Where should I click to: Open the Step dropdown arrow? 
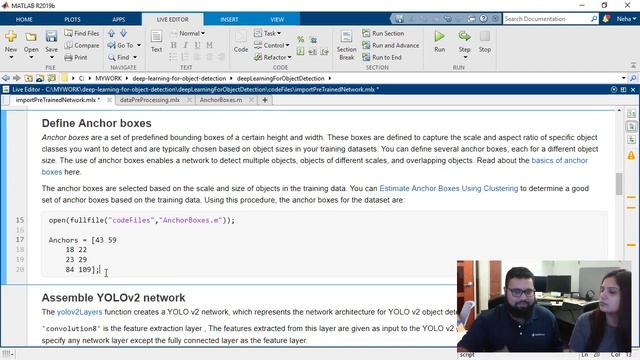click(x=465, y=57)
